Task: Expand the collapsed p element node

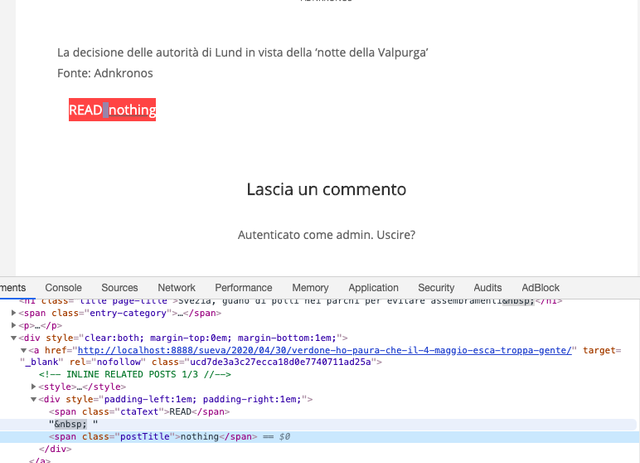Action: coord(13,325)
